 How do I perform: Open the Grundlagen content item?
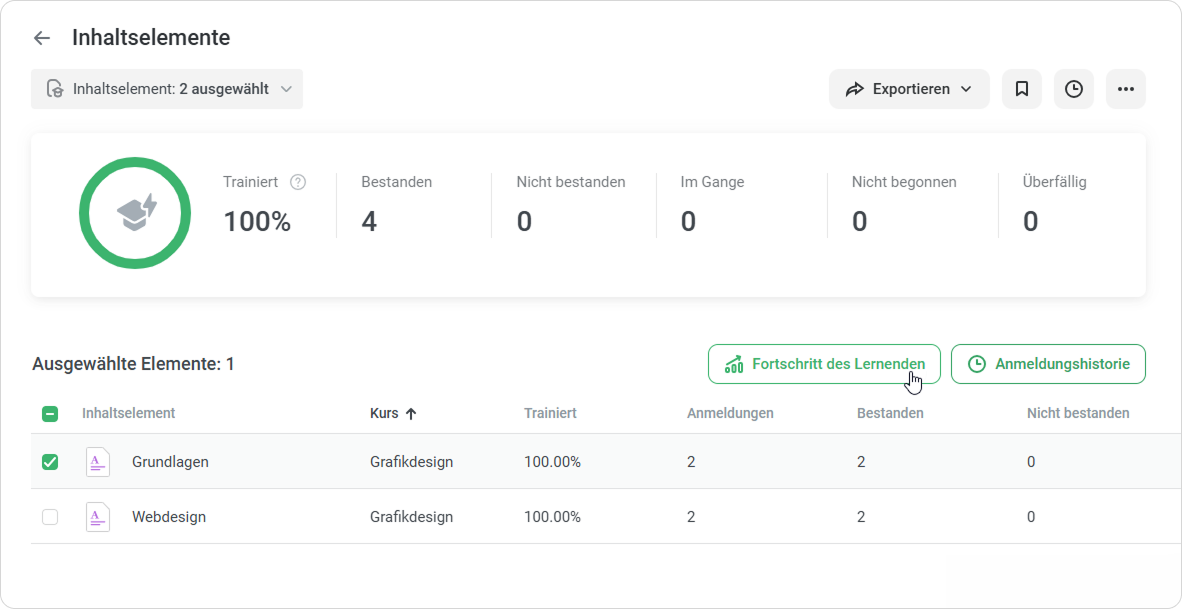click(x=170, y=462)
